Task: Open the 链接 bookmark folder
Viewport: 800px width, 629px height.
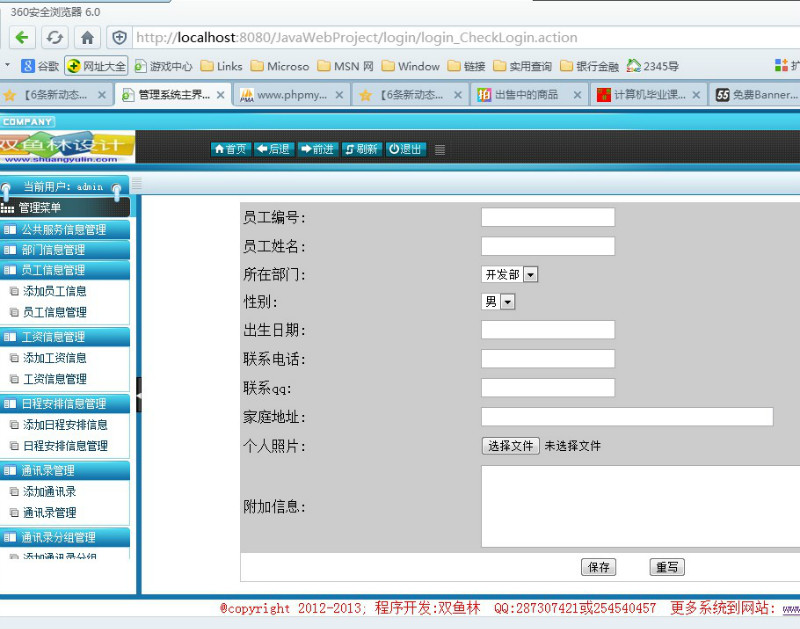Action: (466, 66)
